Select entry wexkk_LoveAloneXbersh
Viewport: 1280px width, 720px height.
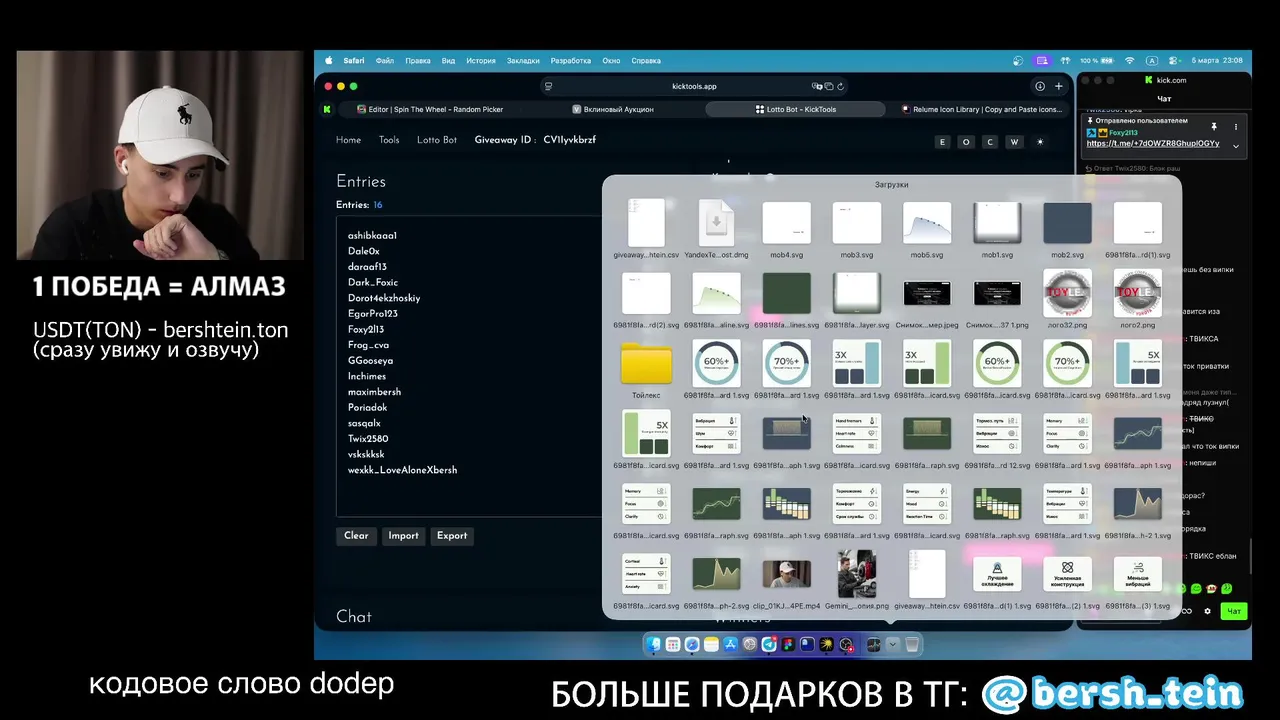(402, 470)
